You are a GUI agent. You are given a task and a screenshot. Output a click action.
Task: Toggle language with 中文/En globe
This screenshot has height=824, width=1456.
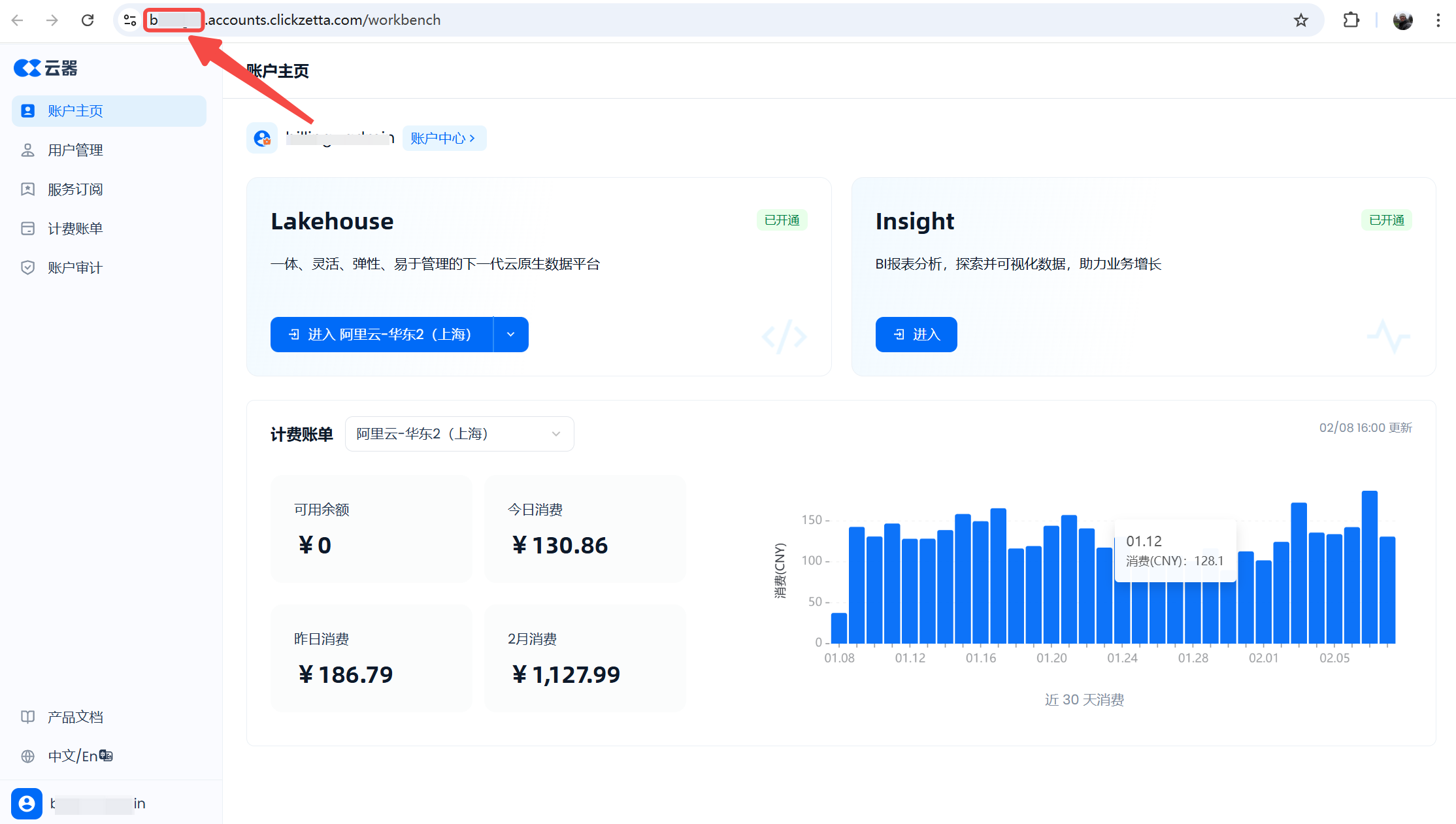tap(27, 756)
